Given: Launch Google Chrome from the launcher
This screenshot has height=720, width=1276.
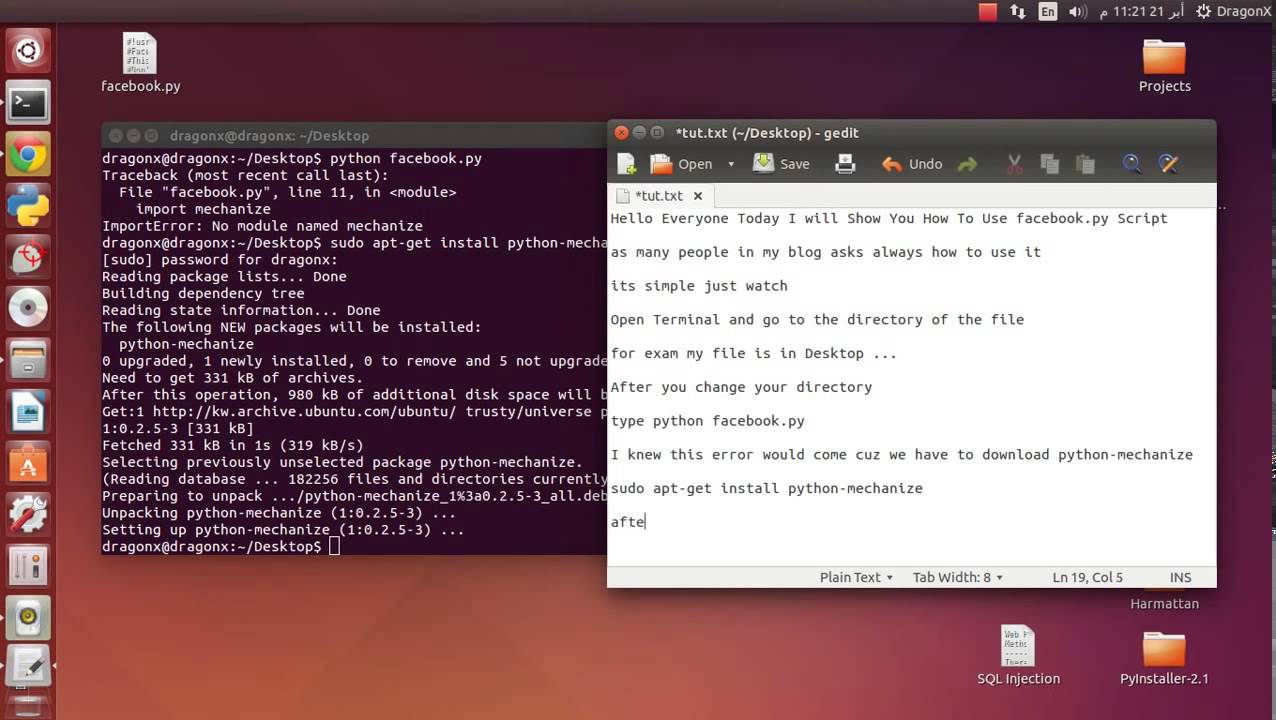Looking at the screenshot, I should (x=28, y=155).
